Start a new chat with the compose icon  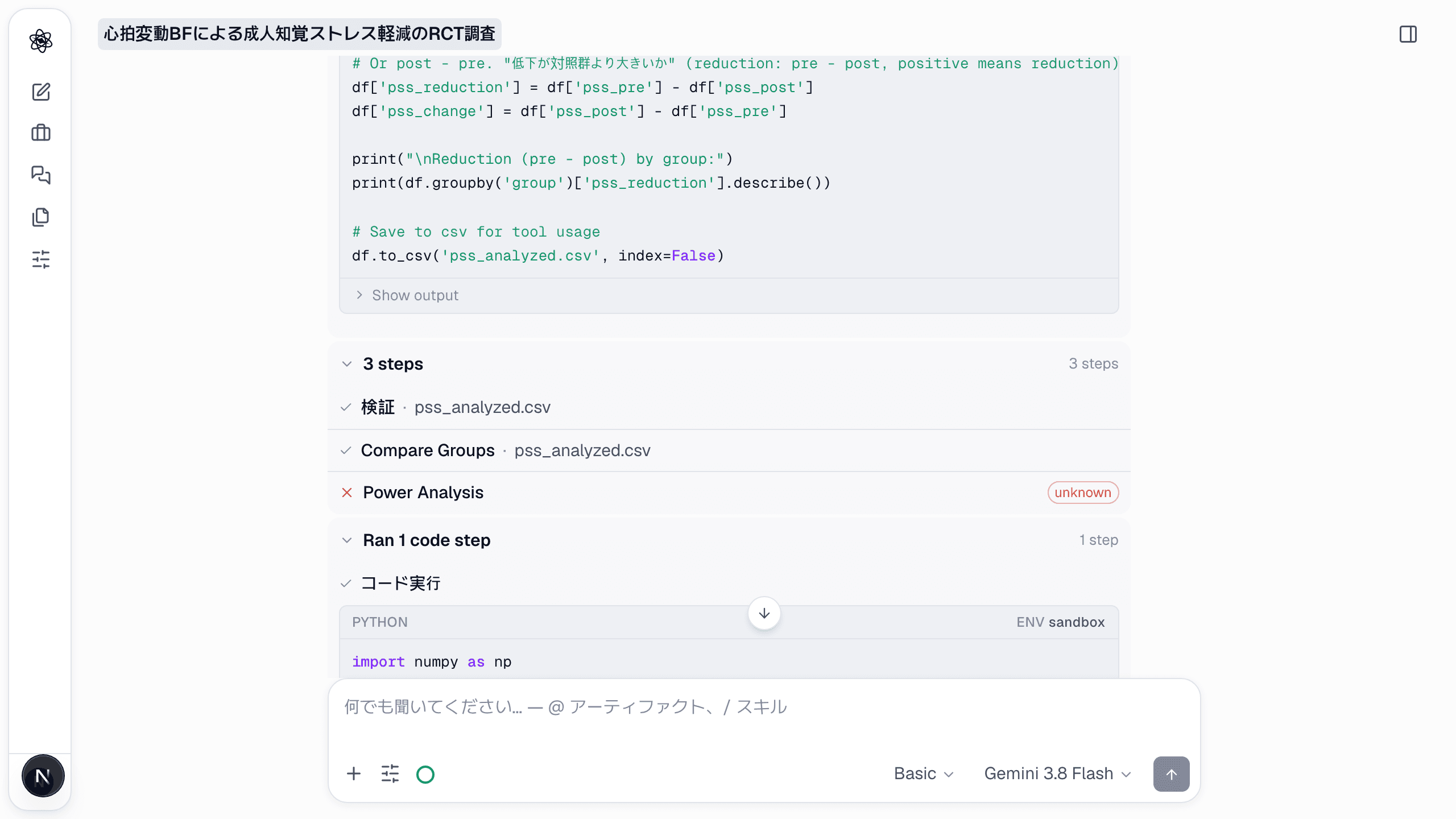41,92
